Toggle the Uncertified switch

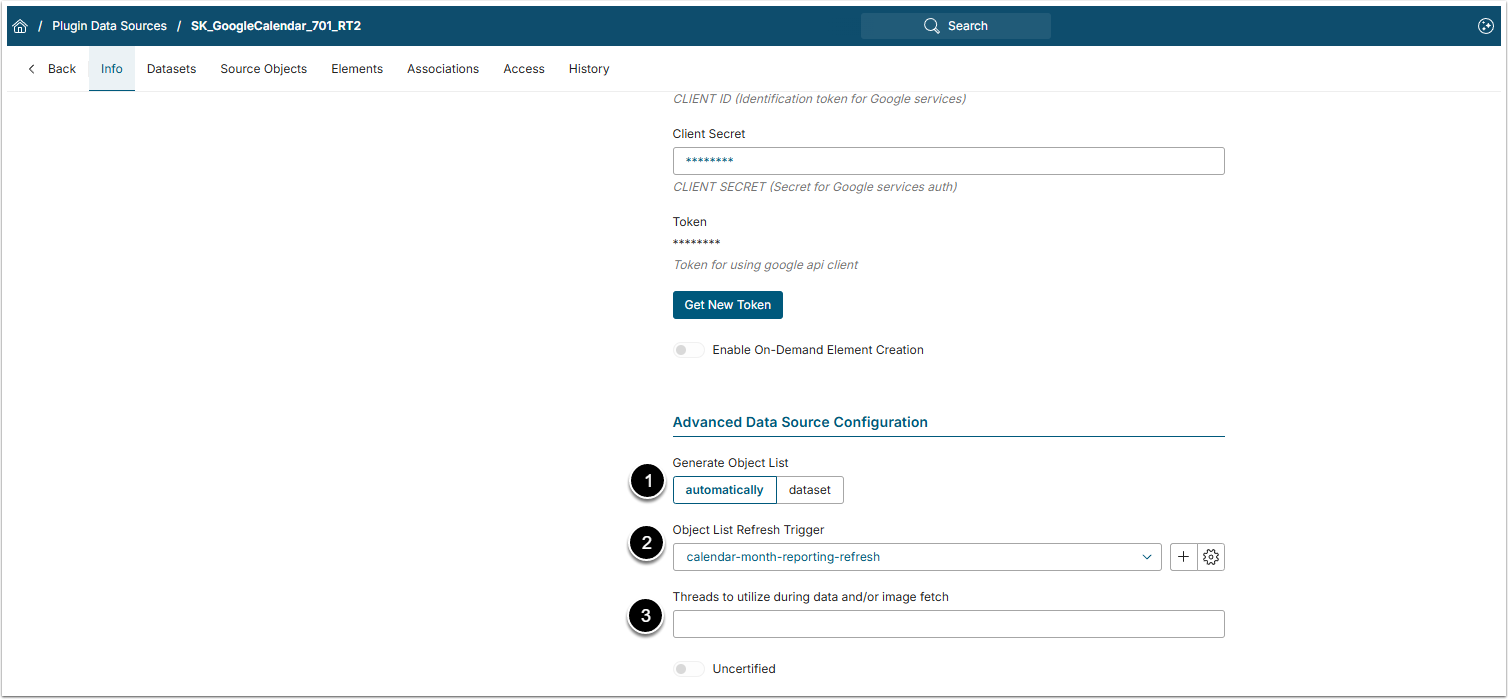(x=688, y=669)
